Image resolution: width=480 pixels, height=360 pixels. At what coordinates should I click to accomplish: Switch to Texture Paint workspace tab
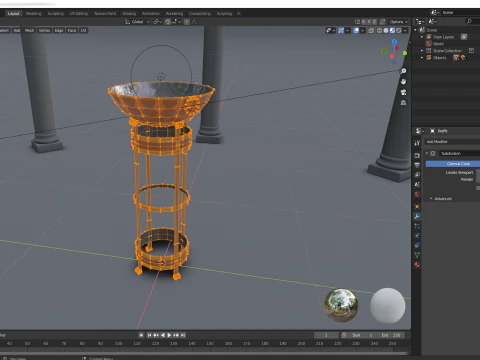pos(105,14)
